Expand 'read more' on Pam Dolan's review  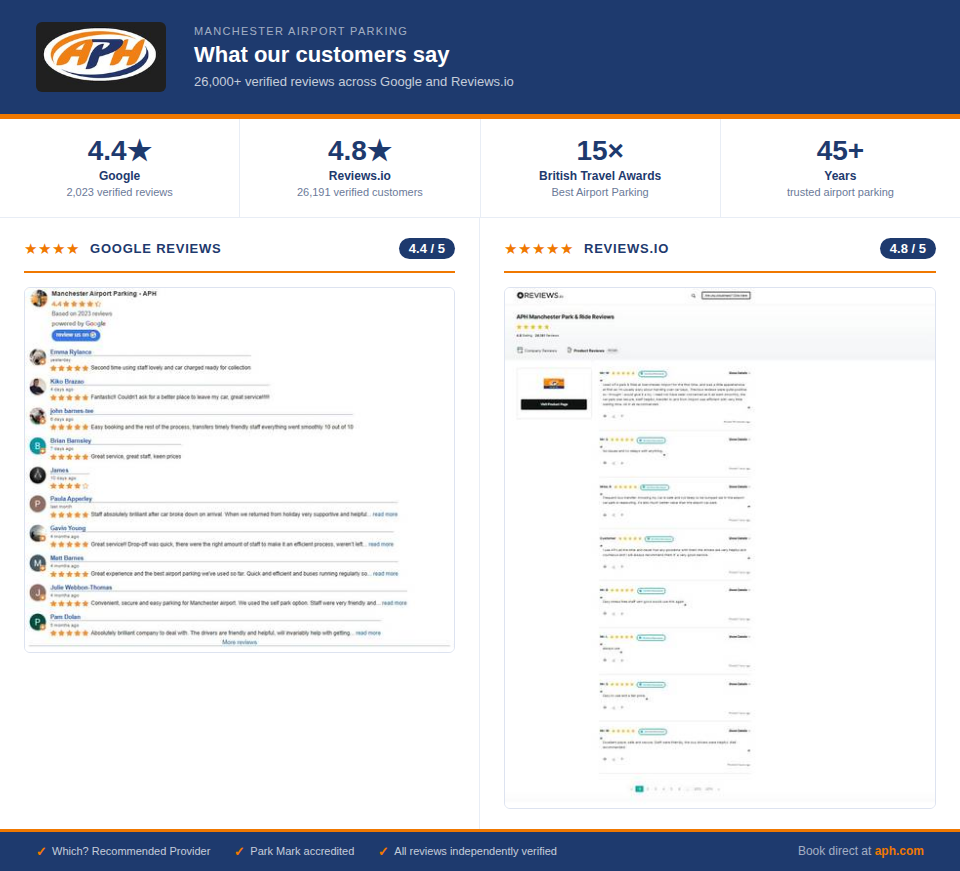(x=368, y=633)
